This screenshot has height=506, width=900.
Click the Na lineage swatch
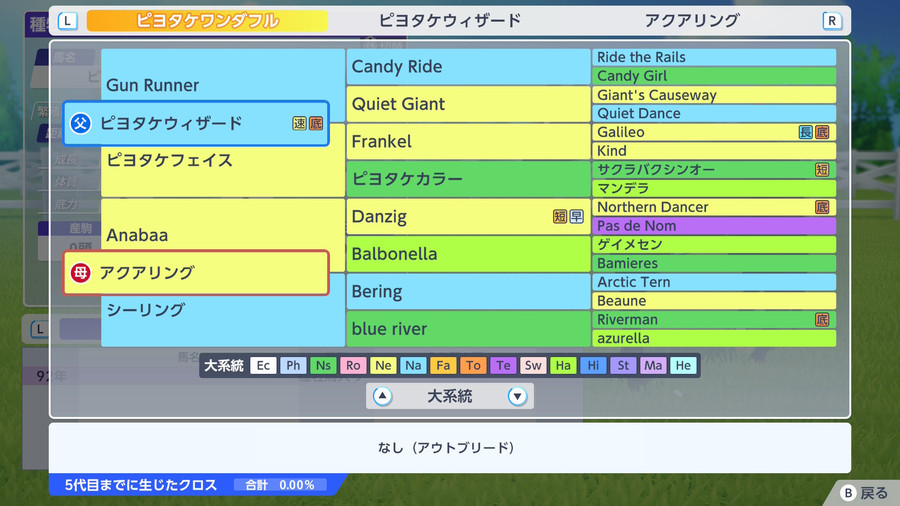coord(413,365)
